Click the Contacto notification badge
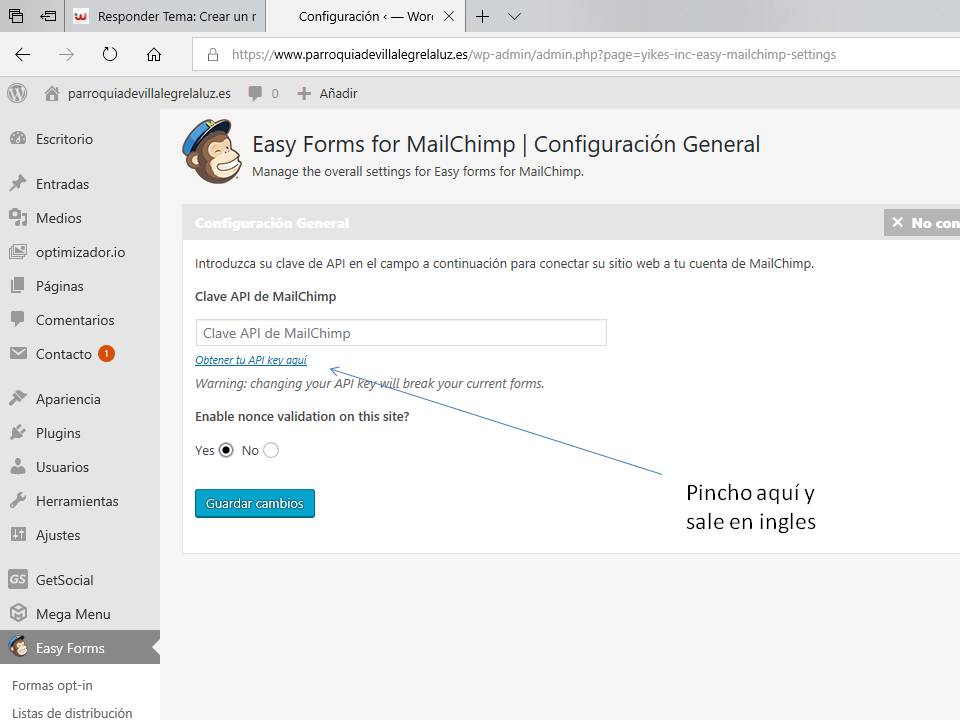960x720 pixels. point(107,353)
